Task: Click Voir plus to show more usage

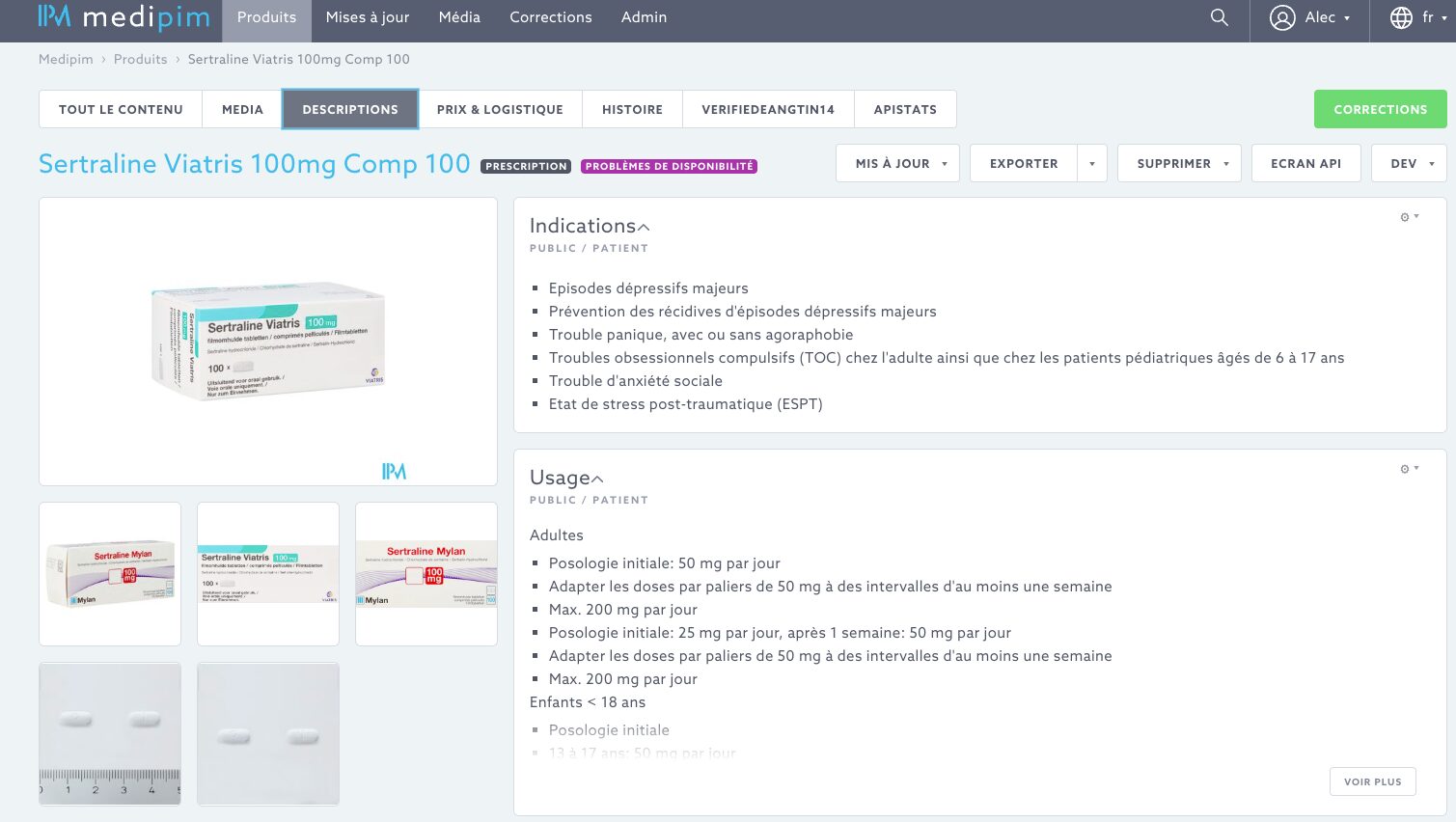Action: click(x=1372, y=781)
